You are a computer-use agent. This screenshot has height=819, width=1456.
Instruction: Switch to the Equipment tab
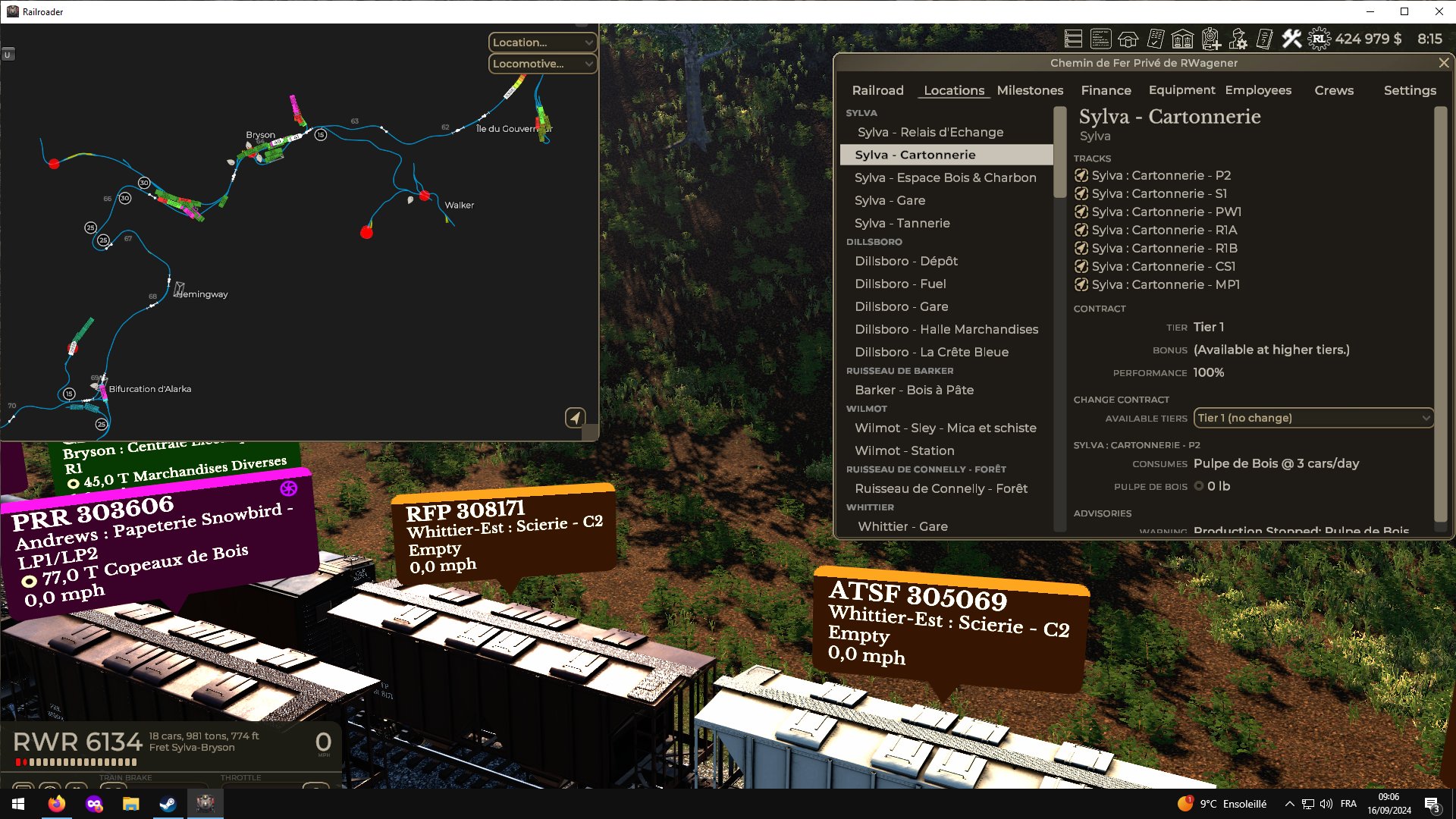click(1181, 90)
